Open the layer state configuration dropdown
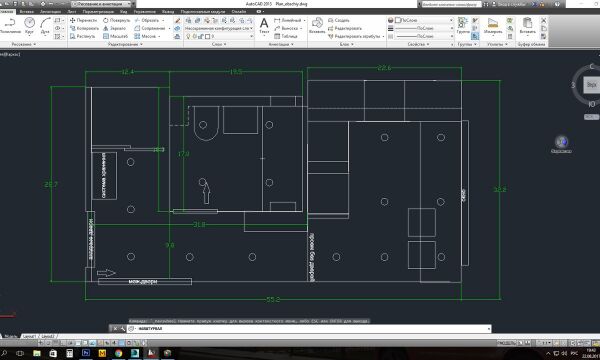 click(x=219, y=28)
